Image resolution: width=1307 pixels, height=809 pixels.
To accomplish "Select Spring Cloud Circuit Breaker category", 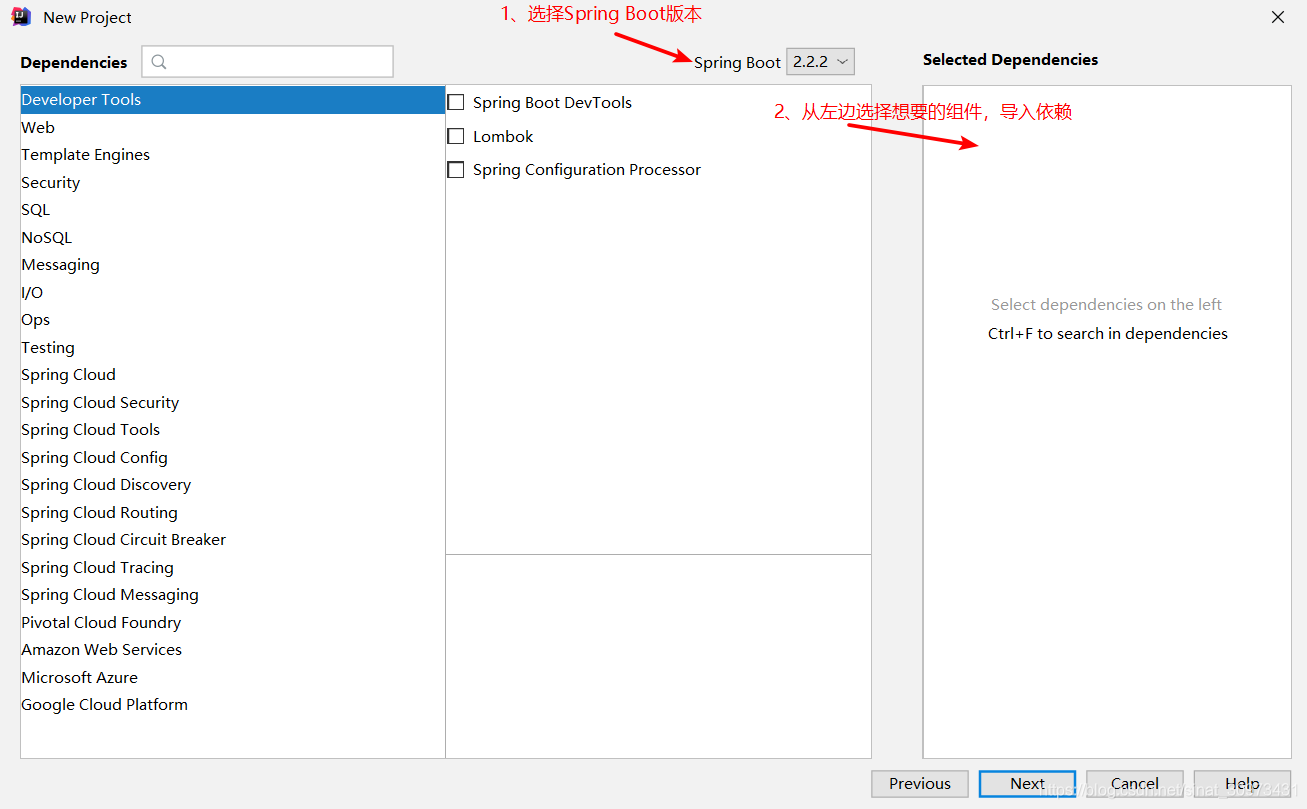I will pyautogui.click(x=233, y=540).
